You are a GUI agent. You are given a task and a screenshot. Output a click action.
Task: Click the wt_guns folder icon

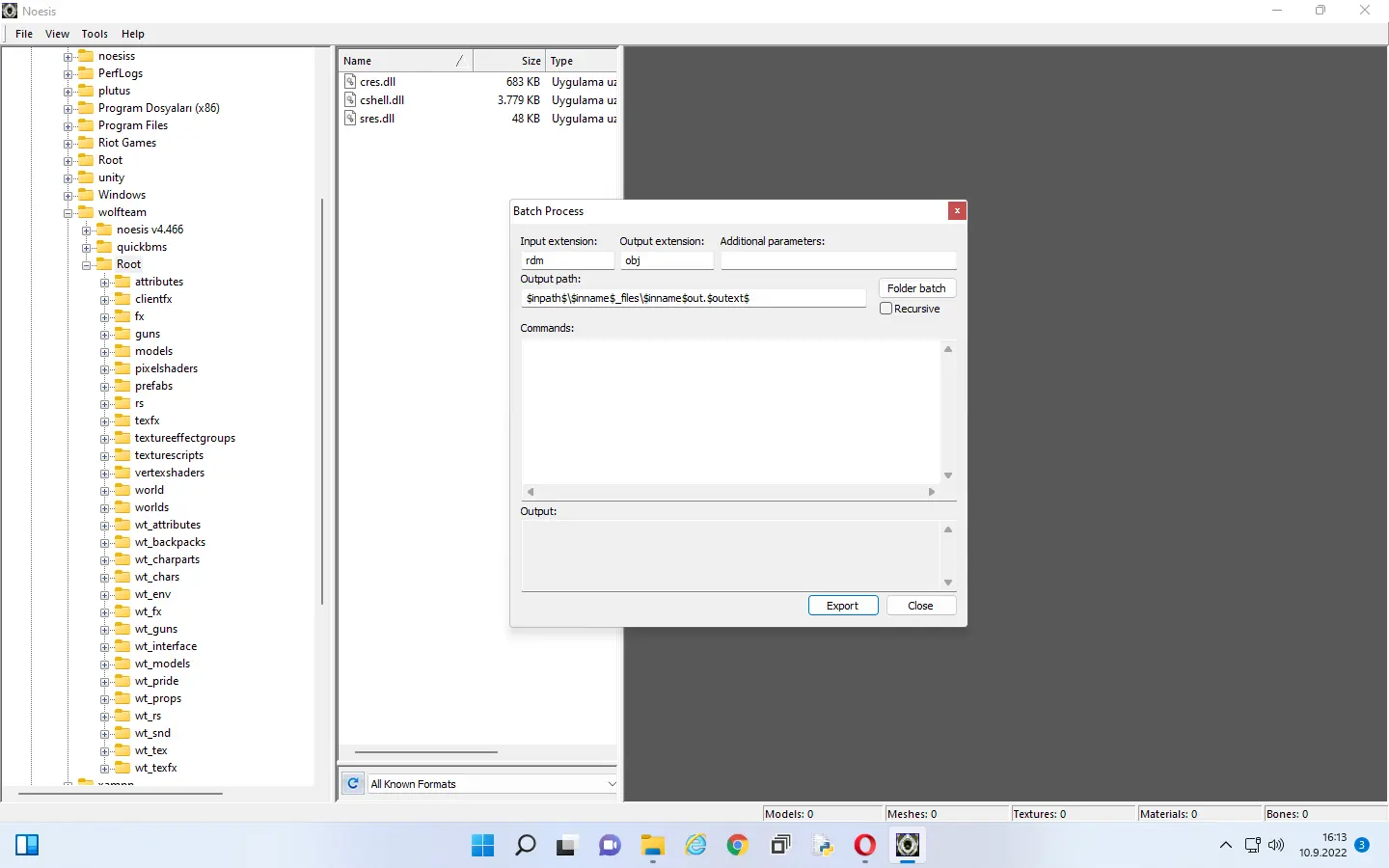pyautogui.click(x=124, y=629)
